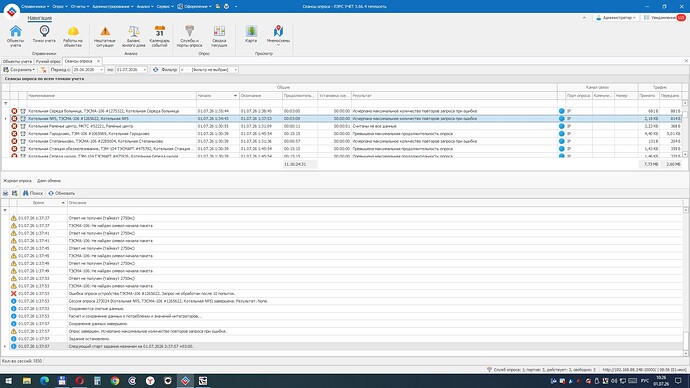Screen dimensions: 690x388
Task: Select the Навигация ribbon tab
Action: (40, 18)
